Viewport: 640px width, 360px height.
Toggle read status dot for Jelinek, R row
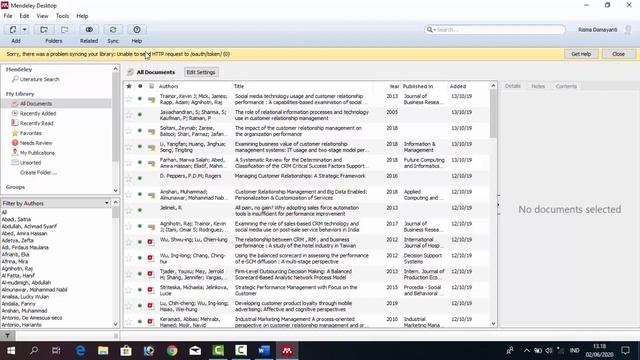(140, 210)
